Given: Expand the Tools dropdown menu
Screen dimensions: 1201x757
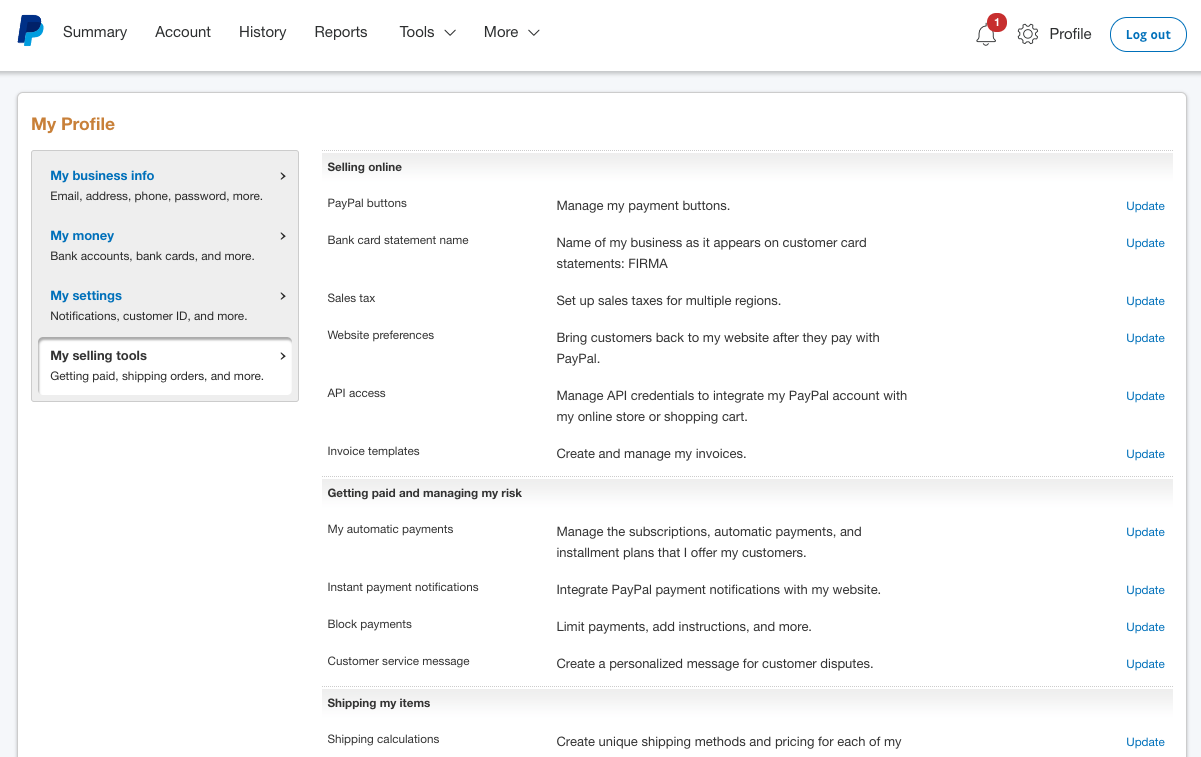Looking at the screenshot, I should click(x=427, y=32).
